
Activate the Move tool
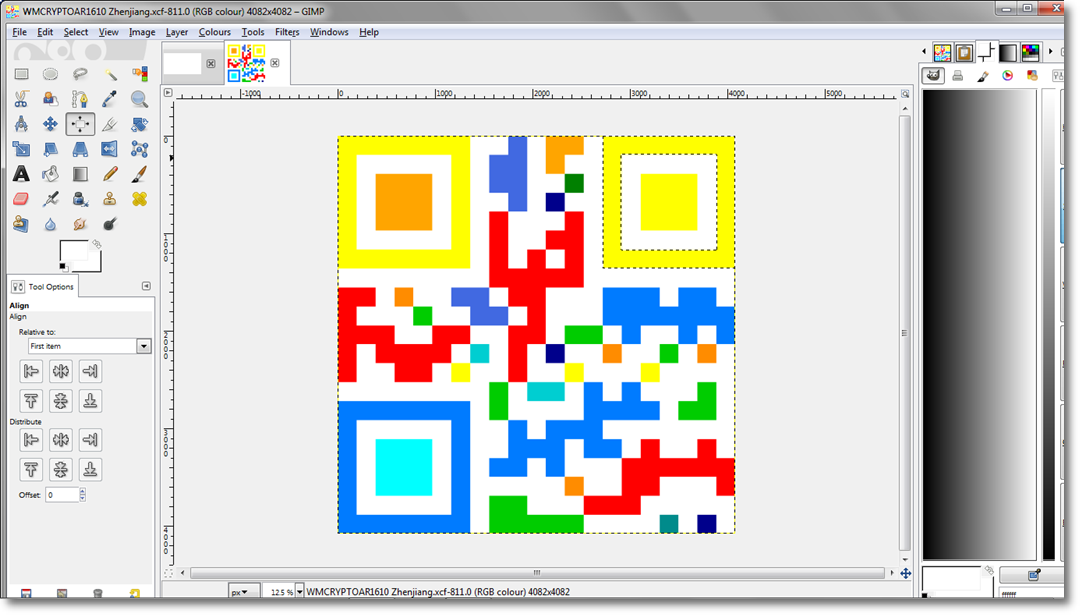[x=50, y=124]
